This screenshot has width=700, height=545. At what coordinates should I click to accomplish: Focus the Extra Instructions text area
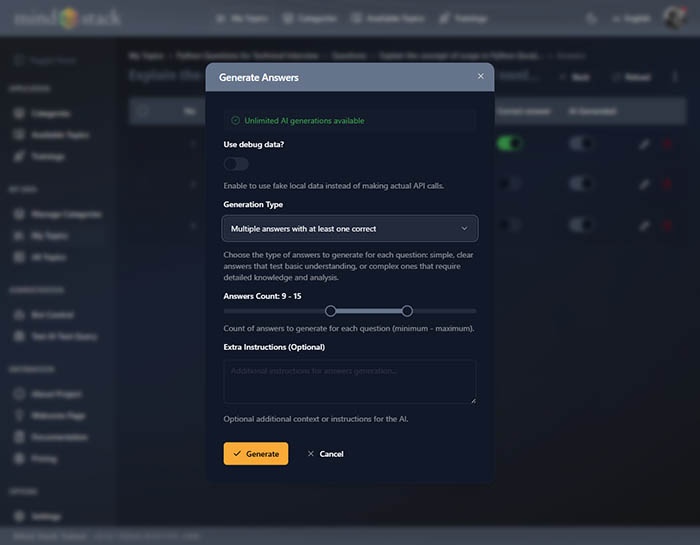click(x=350, y=382)
